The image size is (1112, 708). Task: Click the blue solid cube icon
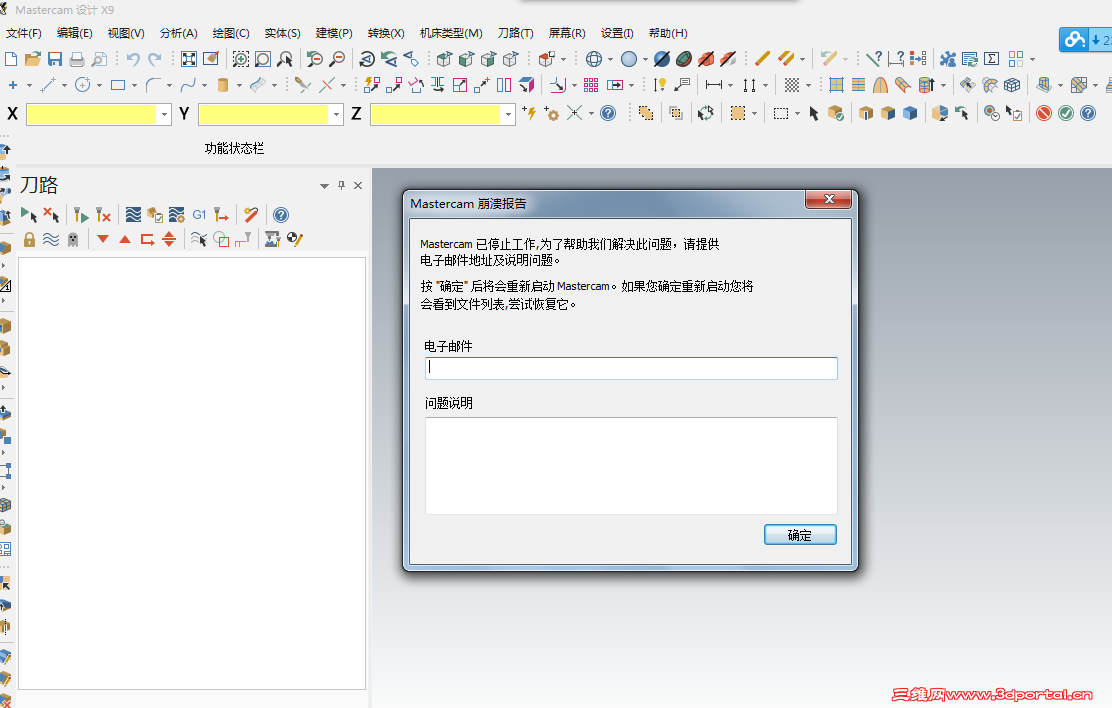910,113
